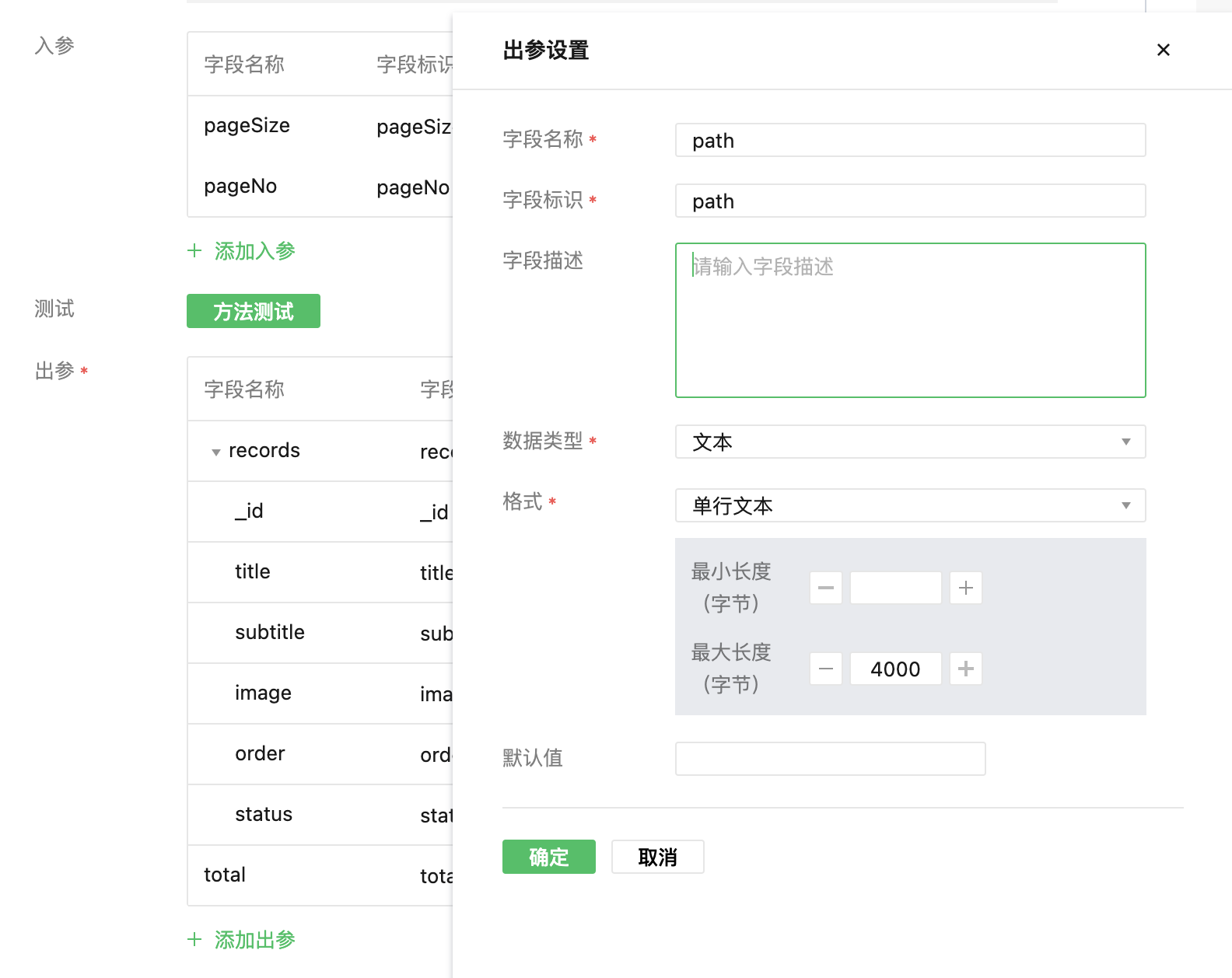The width and height of the screenshot is (1232, 978).
Task: Select the _id output field name
Action: 249,512
